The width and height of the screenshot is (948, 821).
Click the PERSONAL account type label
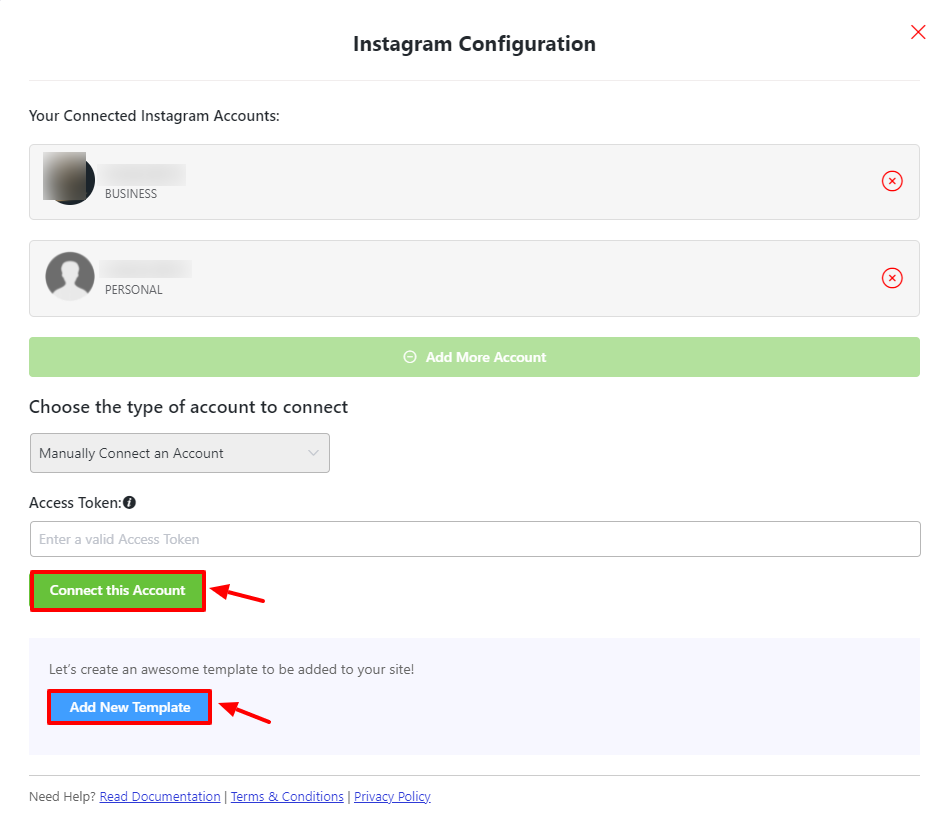tap(134, 290)
